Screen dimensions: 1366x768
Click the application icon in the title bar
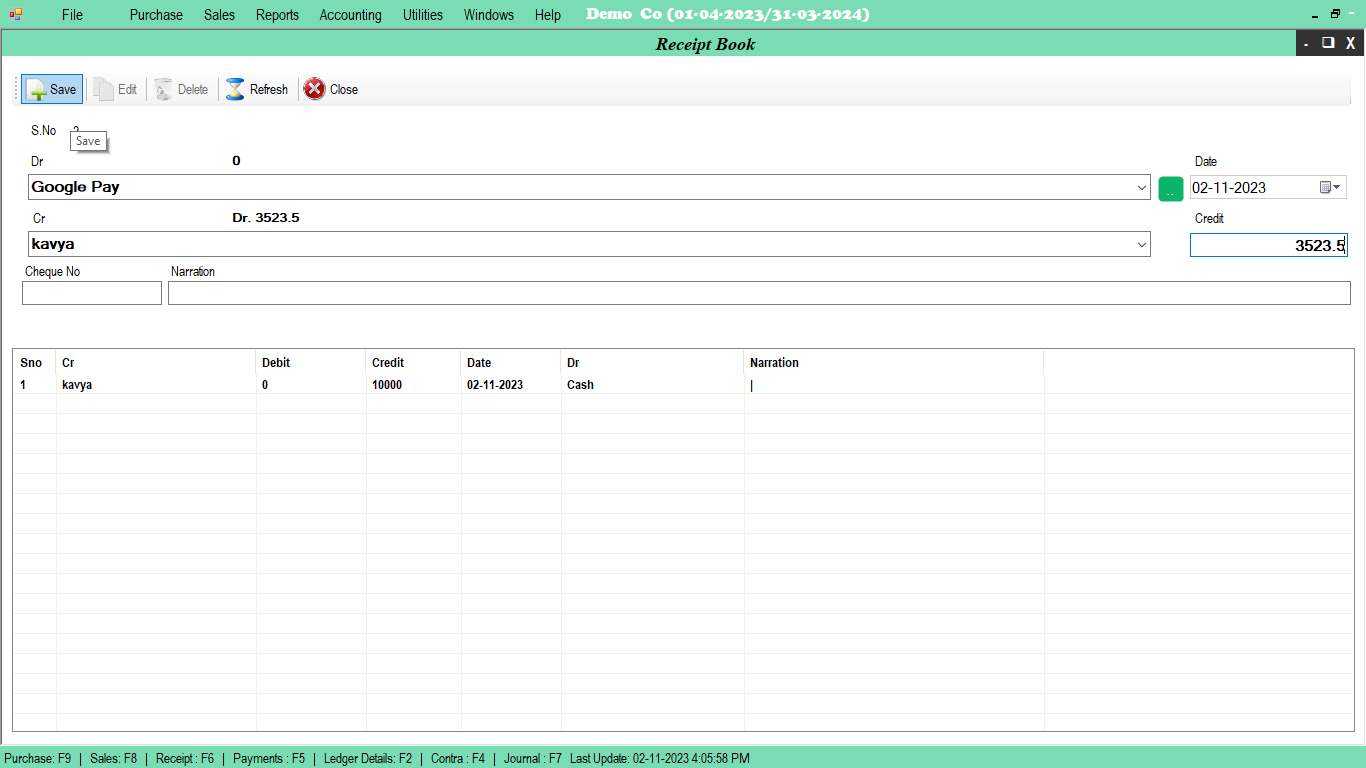[14, 14]
